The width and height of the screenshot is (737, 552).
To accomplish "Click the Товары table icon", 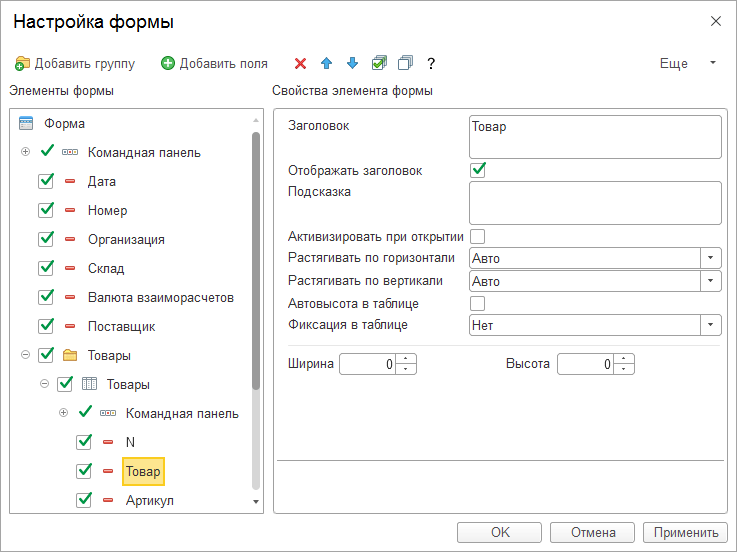I will tap(89, 384).
